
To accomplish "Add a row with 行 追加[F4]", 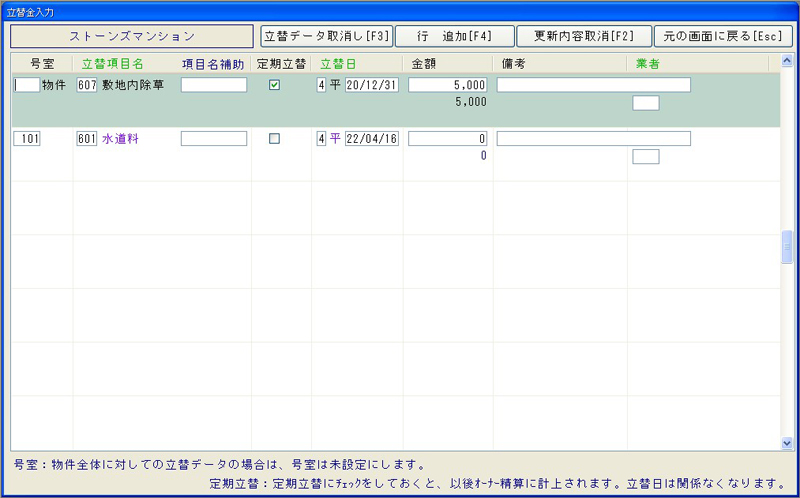I will click(454, 36).
